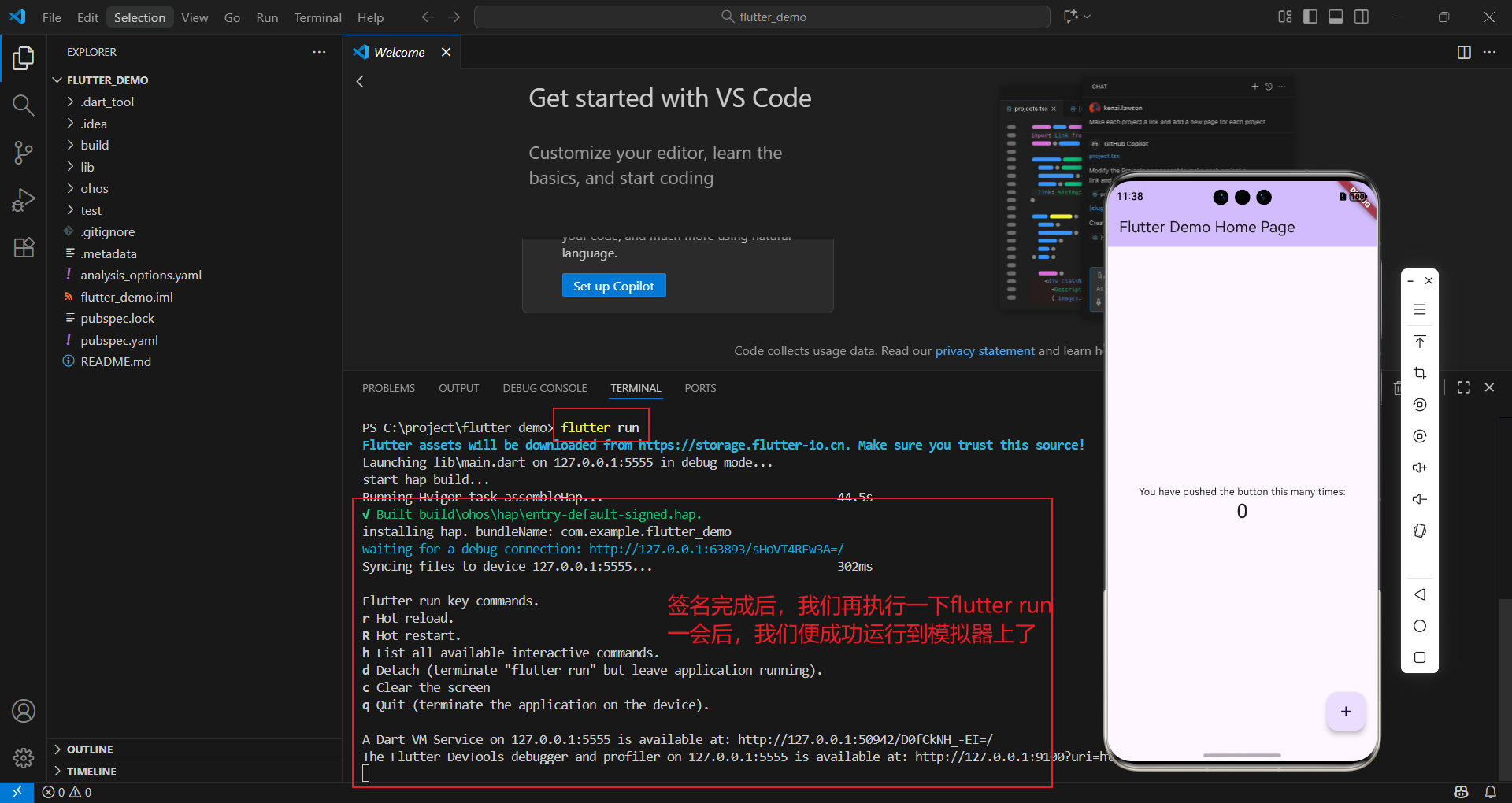Expand the OUTLINE section
This screenshot has height=803, width=1512.
click(x=195, y=749)
